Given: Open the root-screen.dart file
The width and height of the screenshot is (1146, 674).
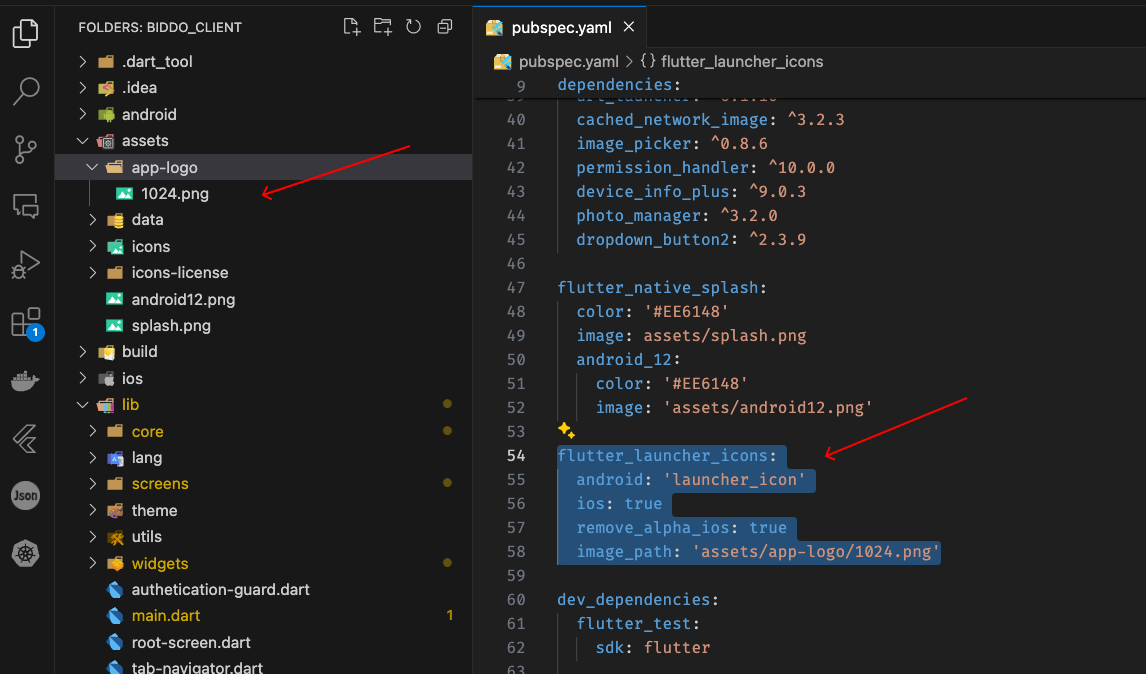Looking at the screenshot, I should (x=191, y=642).
